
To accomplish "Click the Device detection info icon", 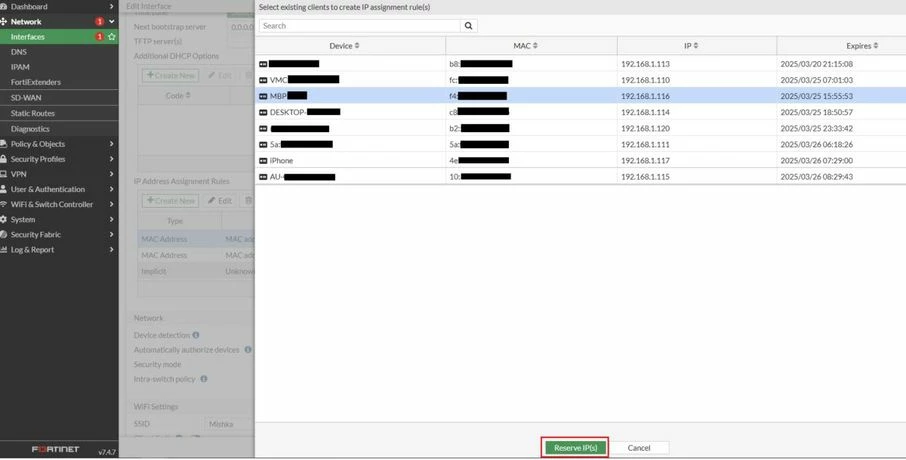I will pyautogui.click(x=196, y=335).
